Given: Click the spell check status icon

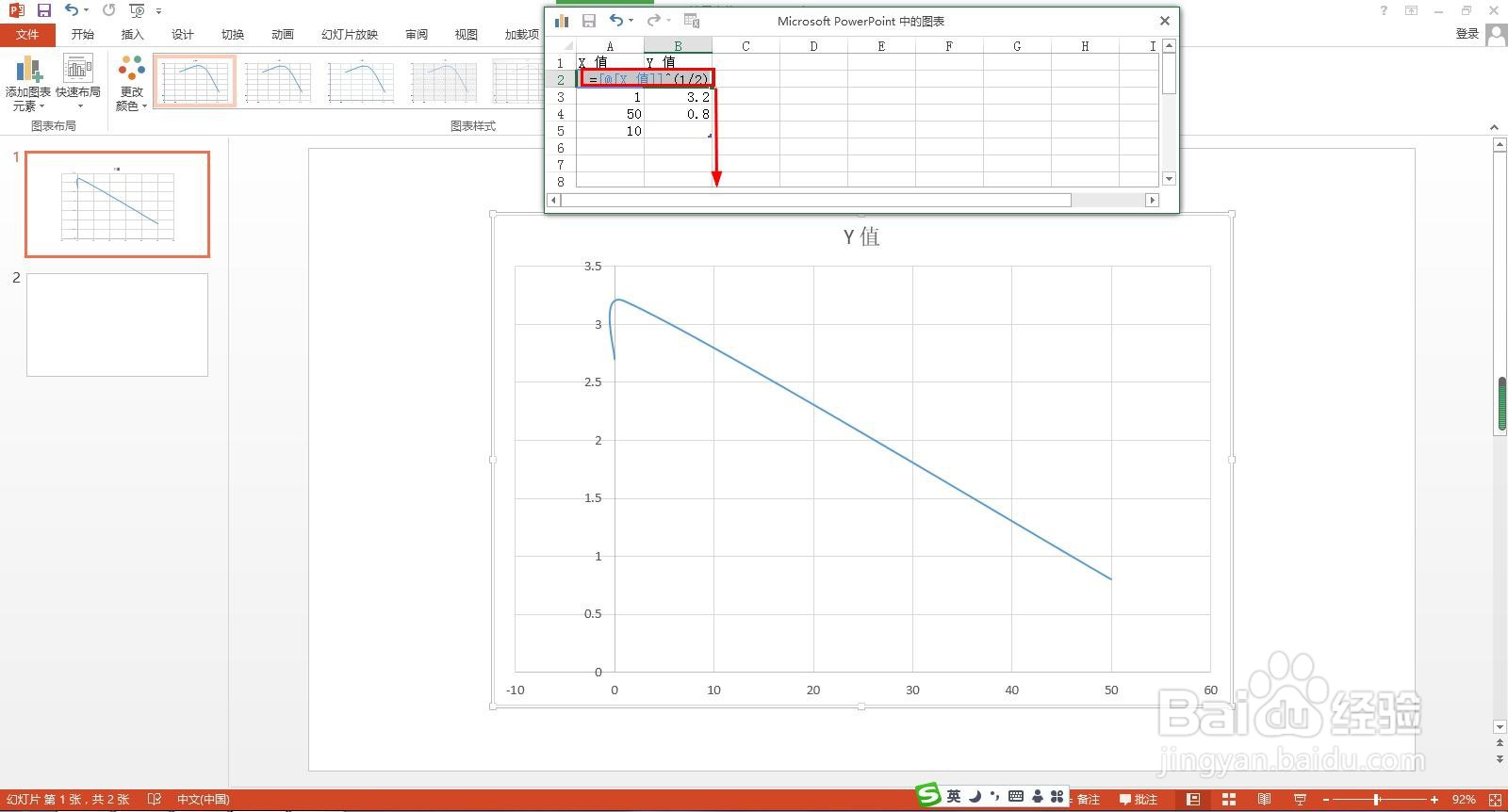Looking at the screenshot, I should pyautogui.click(x=155, y=800).
